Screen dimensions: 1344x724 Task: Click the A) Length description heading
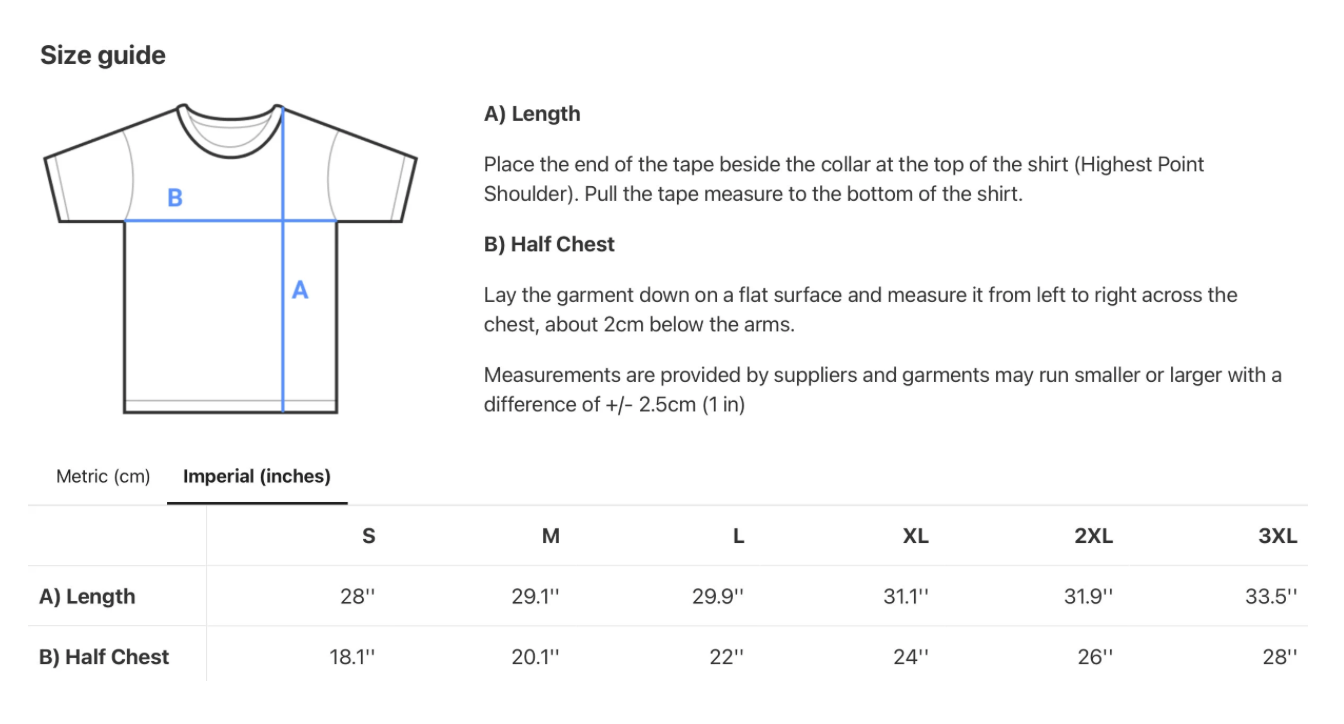click(x=532, y=114)
